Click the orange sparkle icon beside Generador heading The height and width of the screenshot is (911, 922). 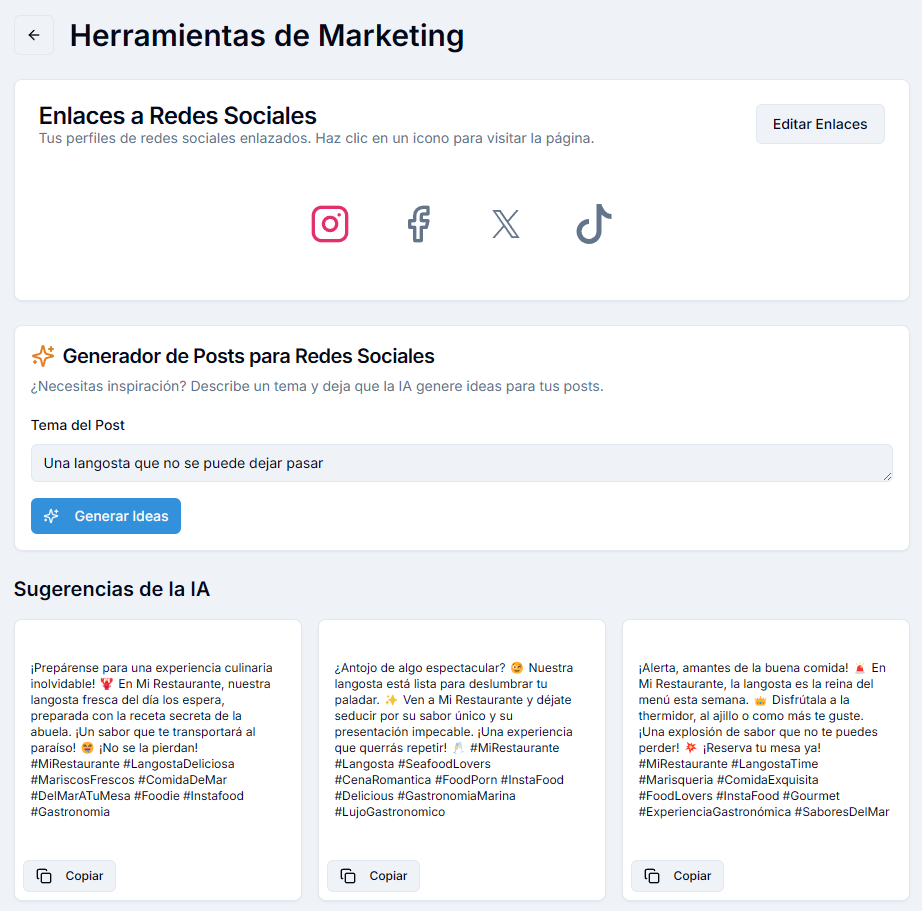(43, 356)
